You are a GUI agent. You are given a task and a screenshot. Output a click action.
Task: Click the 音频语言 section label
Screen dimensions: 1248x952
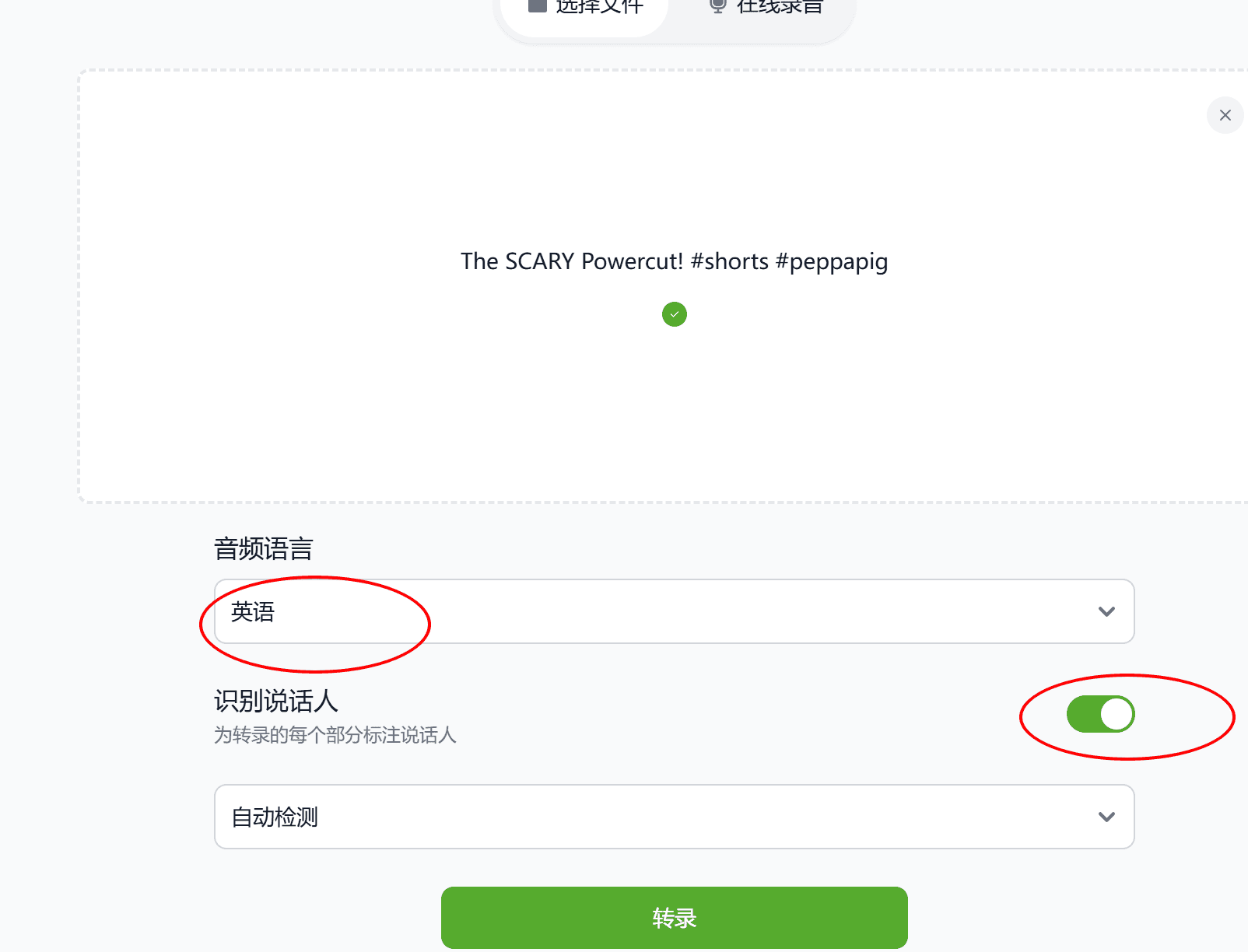[x=264, y=549]
